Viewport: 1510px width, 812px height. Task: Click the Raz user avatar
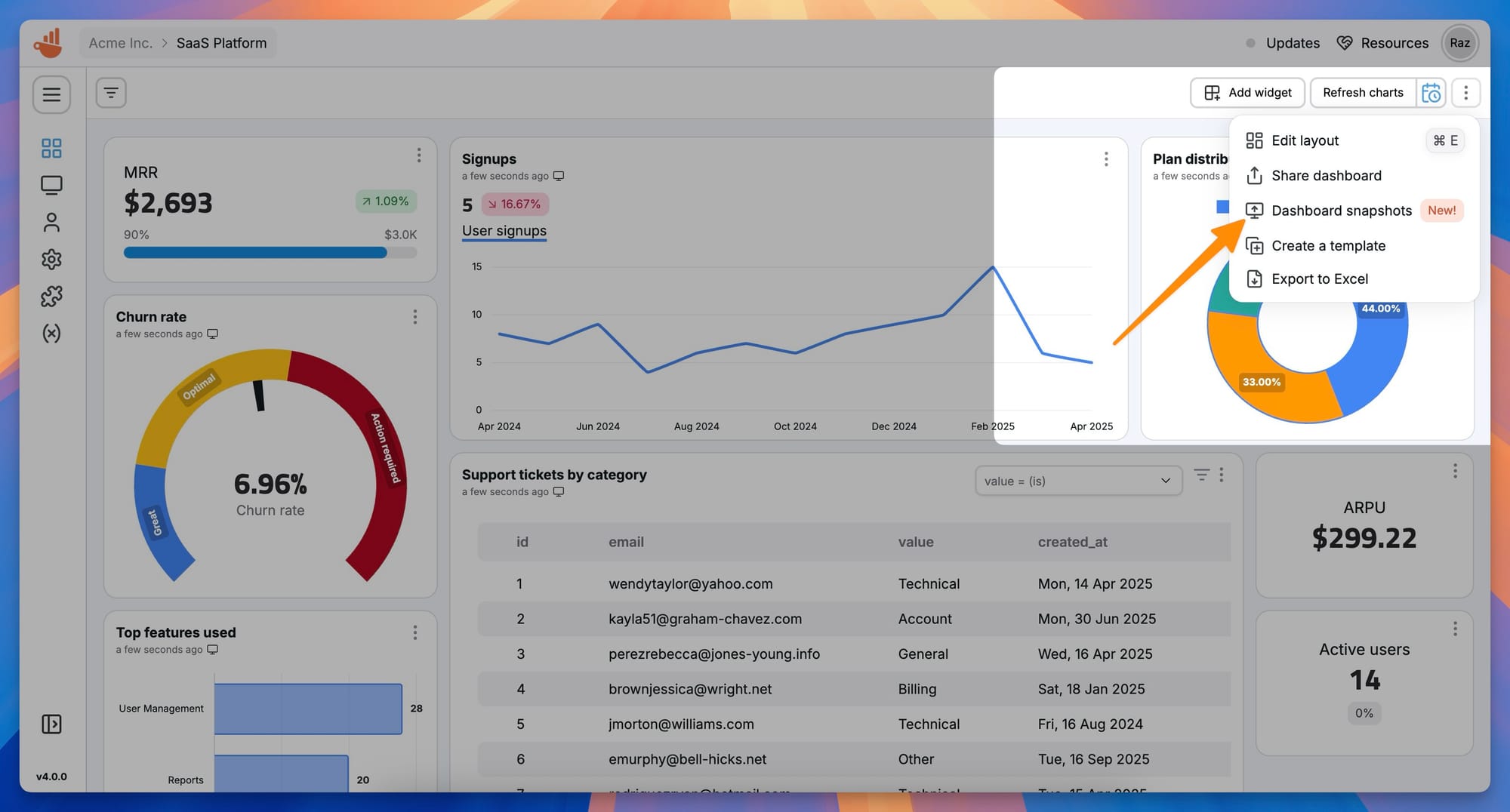pos(1459,43)
